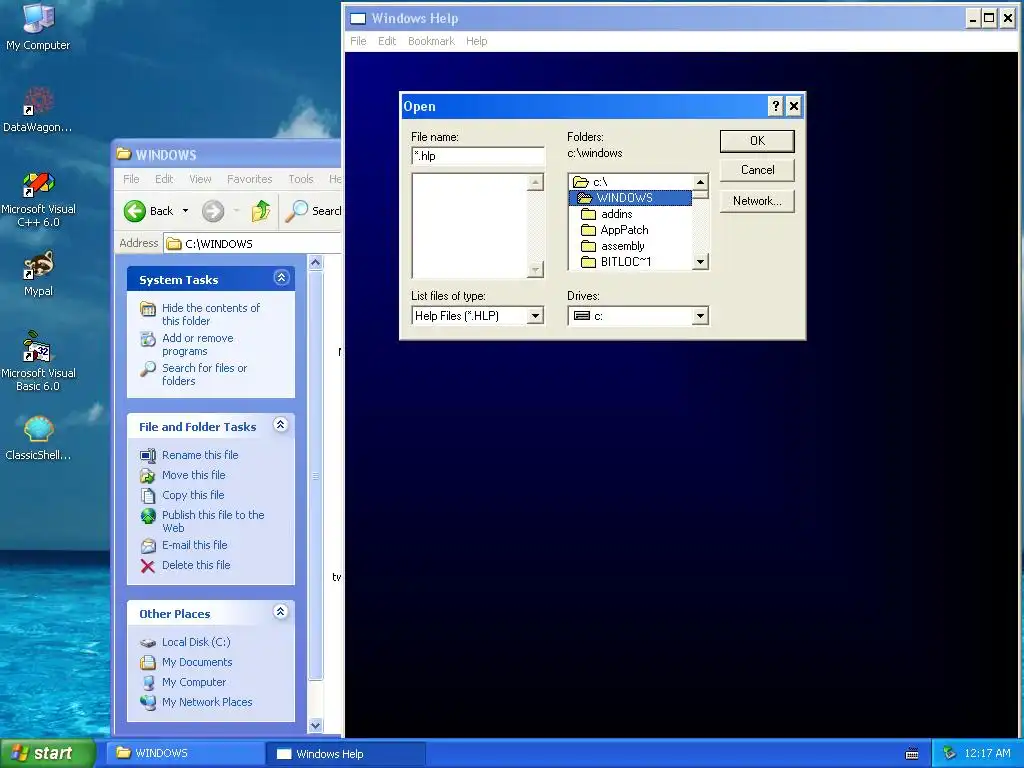
Task: Open the Back button history dropdown arrow
Action: point(185,211)
